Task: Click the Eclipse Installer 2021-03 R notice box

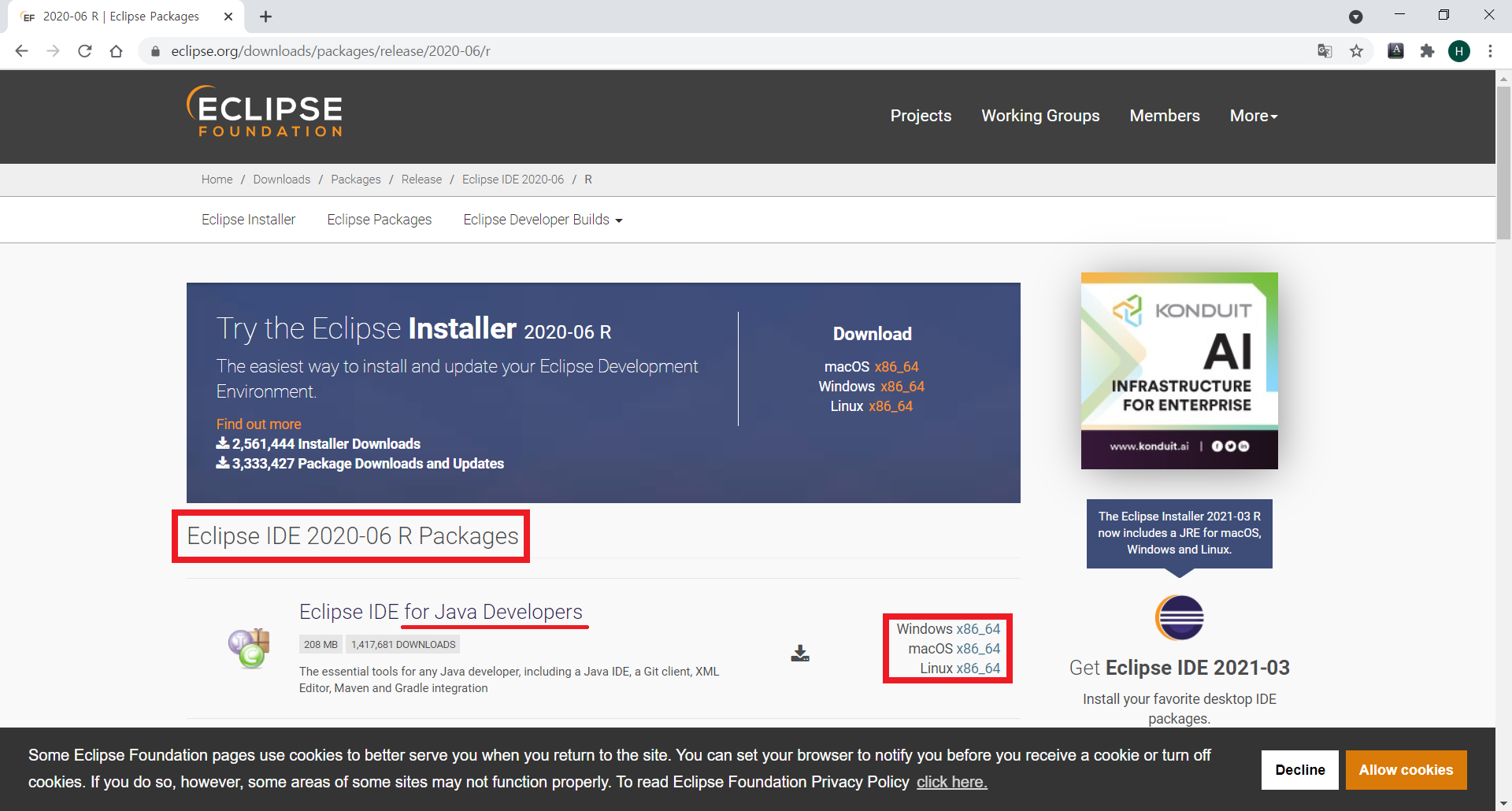Action: tap(1179, 533)
